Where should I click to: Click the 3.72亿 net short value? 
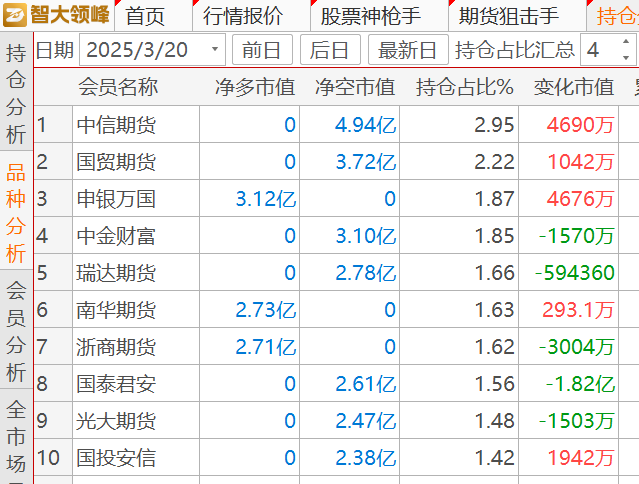pyautogui.click(x=366, y=162)
